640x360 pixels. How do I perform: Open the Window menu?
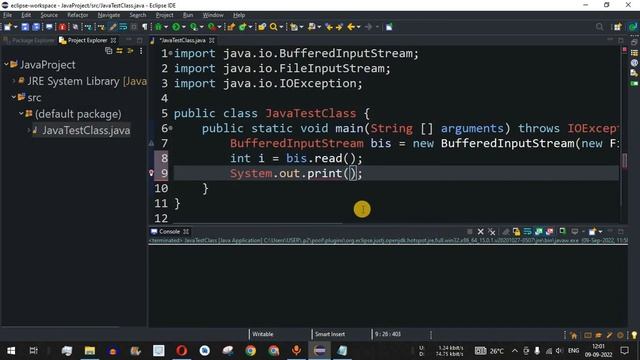tap(213, 15)
